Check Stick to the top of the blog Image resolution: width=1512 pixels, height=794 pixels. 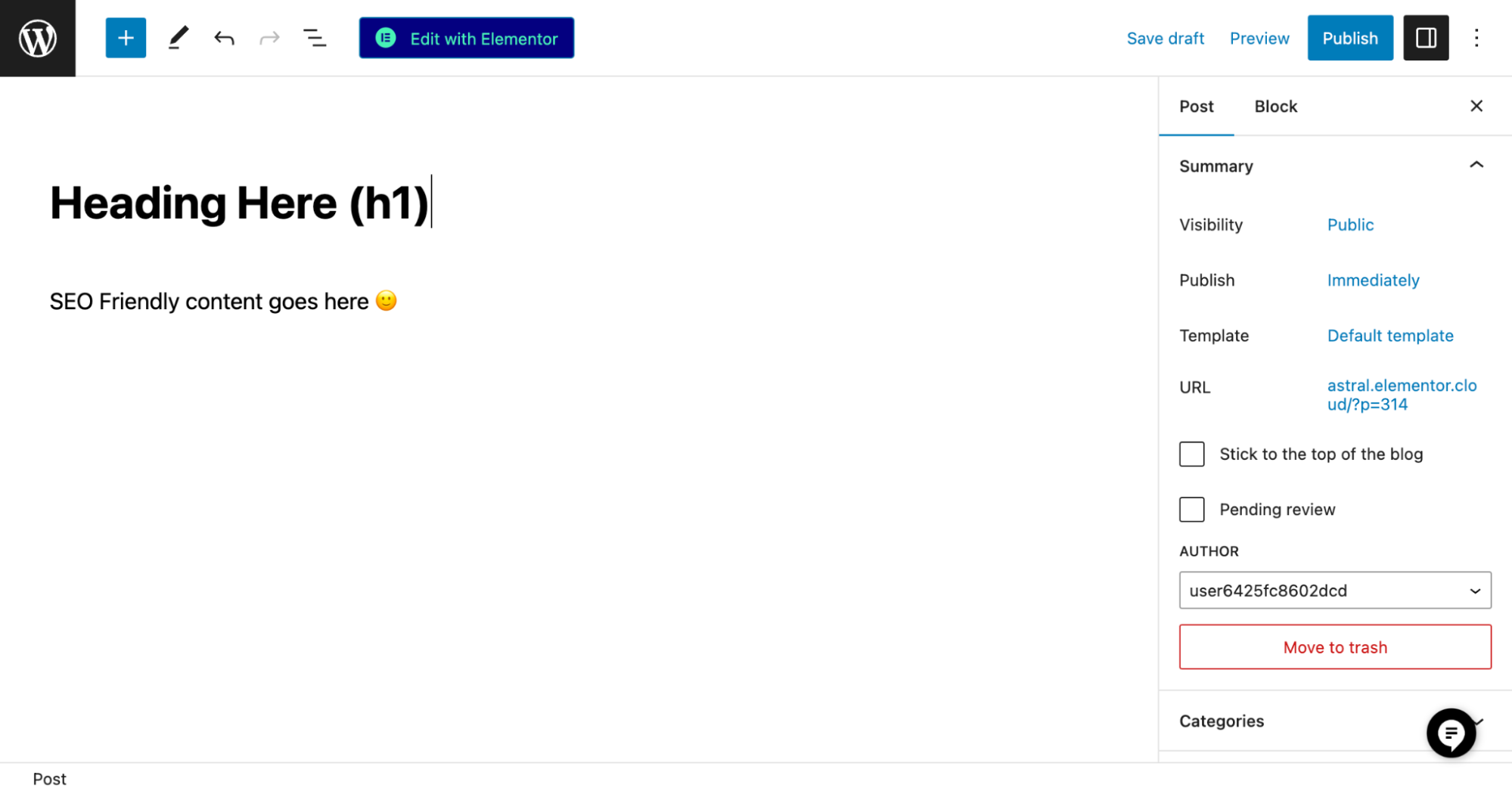click(1191, 454)
